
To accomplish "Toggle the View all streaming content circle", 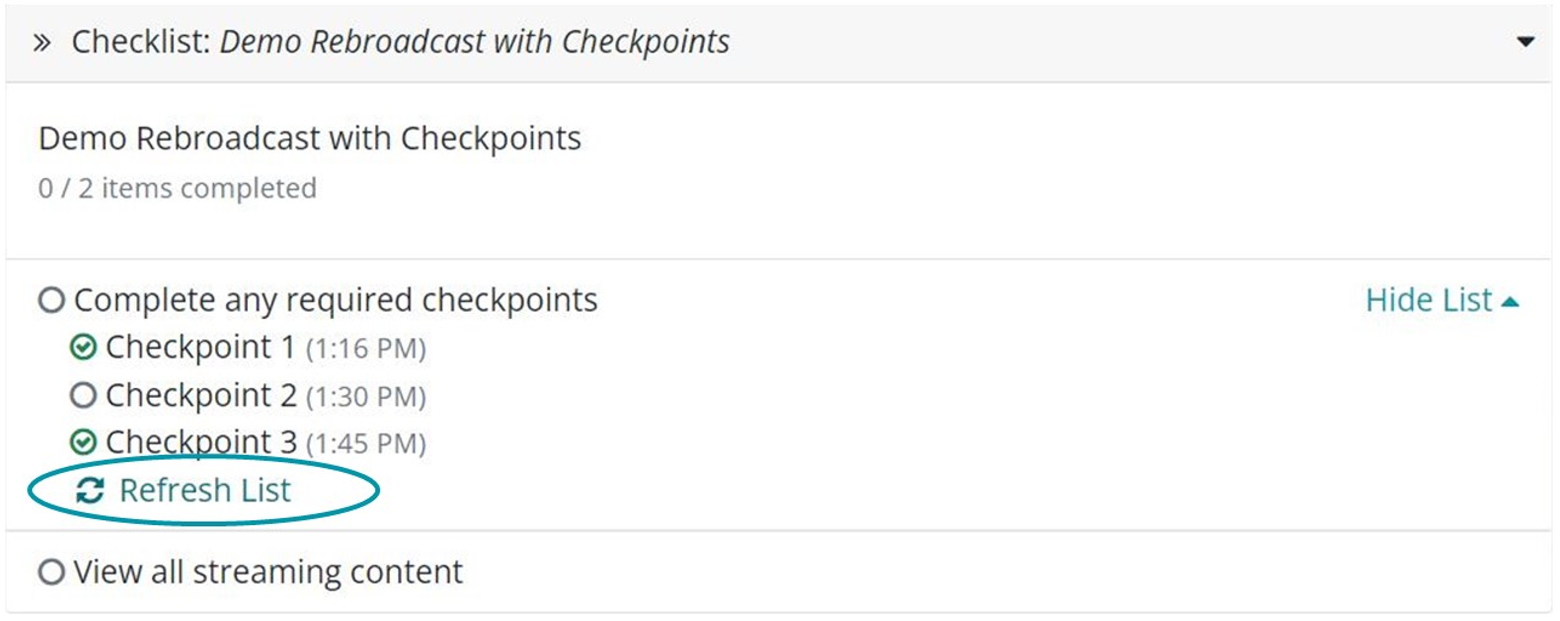I will point(50,573).
